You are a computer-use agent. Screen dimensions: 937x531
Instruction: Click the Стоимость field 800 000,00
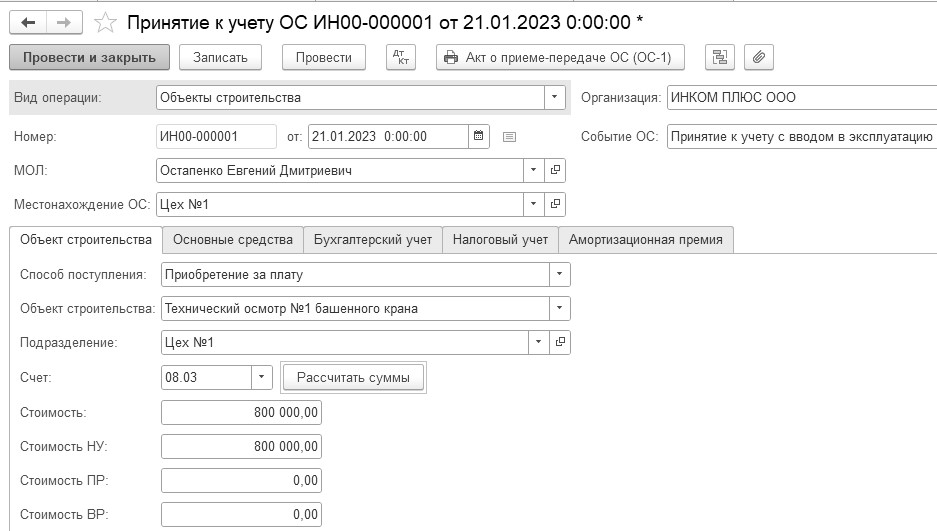pos(241,412)
